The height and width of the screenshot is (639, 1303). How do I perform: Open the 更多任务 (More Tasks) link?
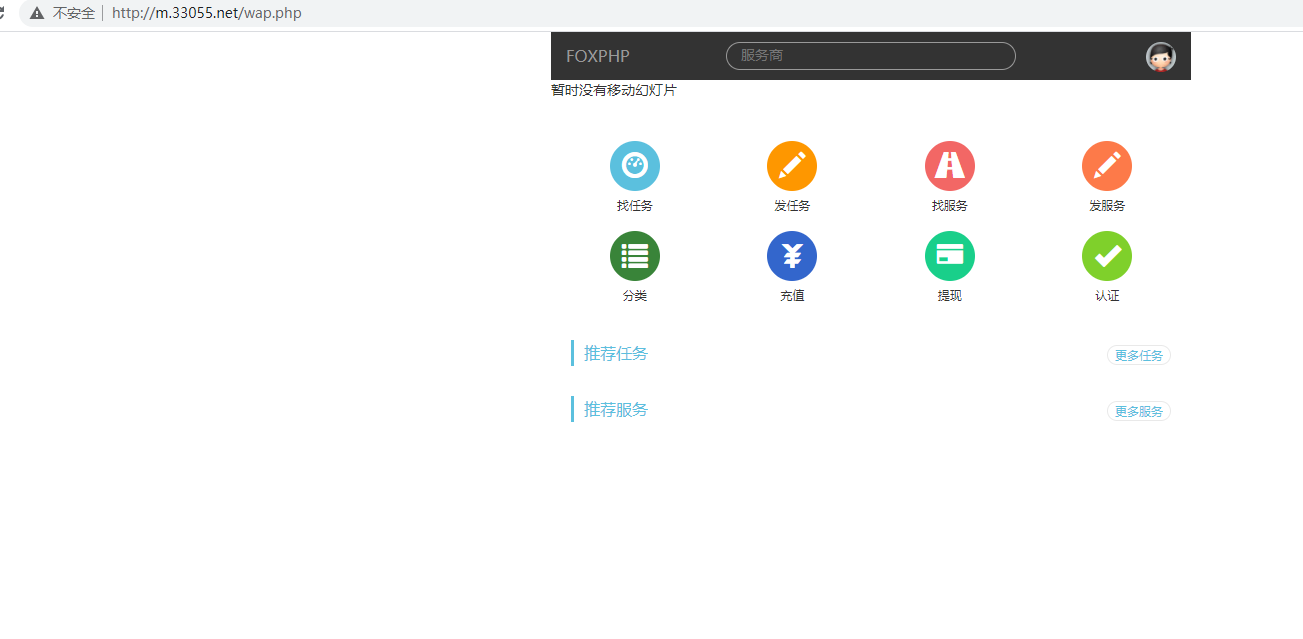click(1138, 354)
